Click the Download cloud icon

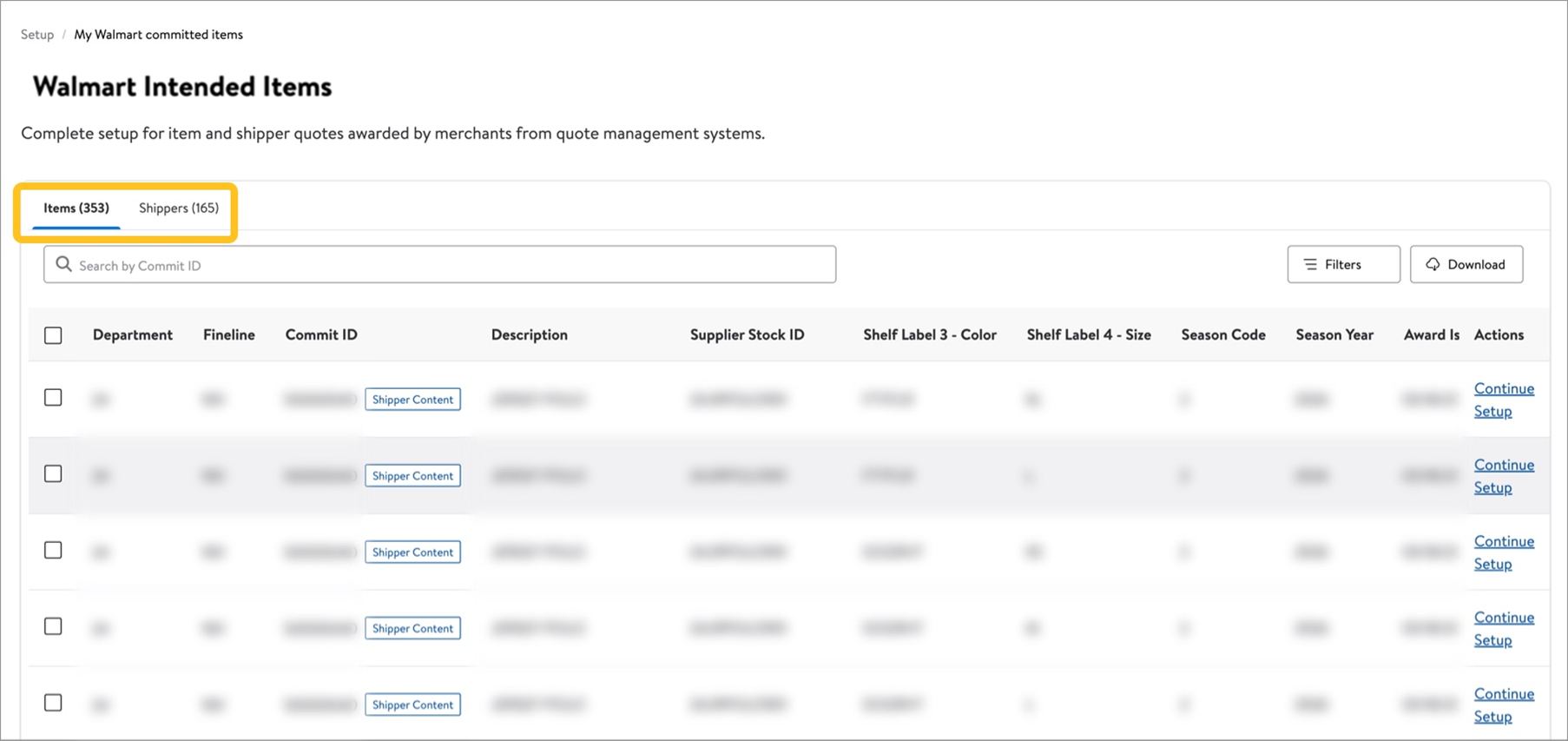point(1433,264)
